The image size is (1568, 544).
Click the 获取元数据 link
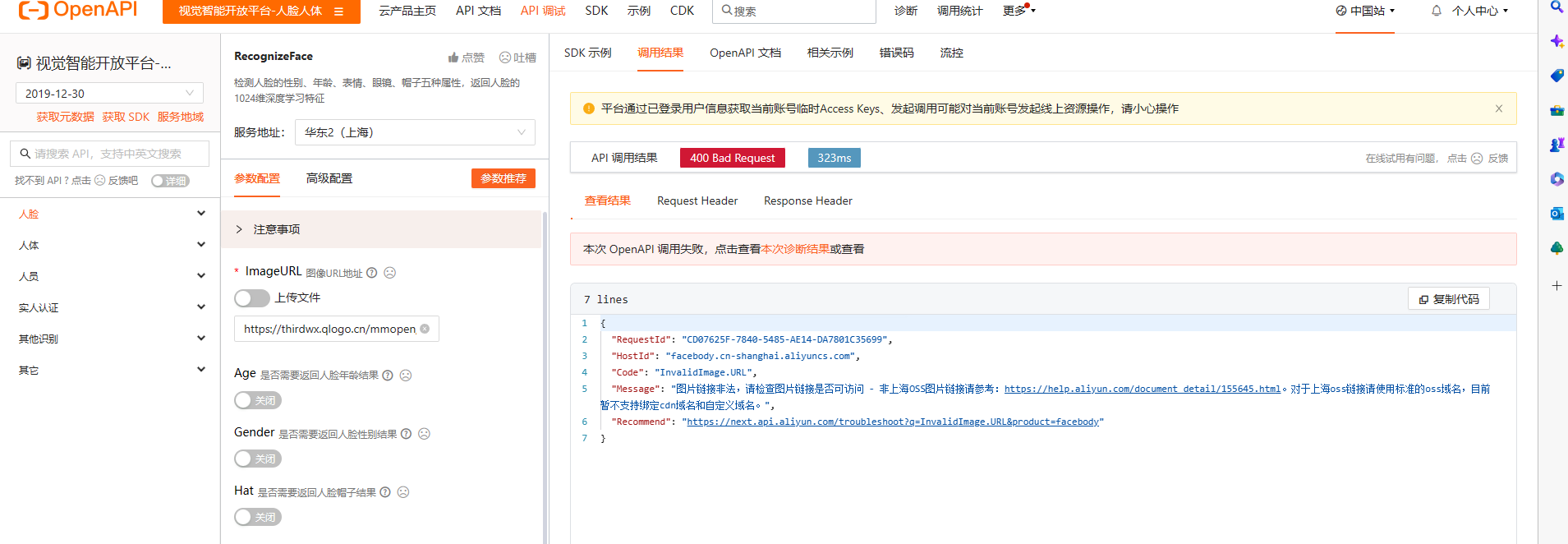pos(66,117)
